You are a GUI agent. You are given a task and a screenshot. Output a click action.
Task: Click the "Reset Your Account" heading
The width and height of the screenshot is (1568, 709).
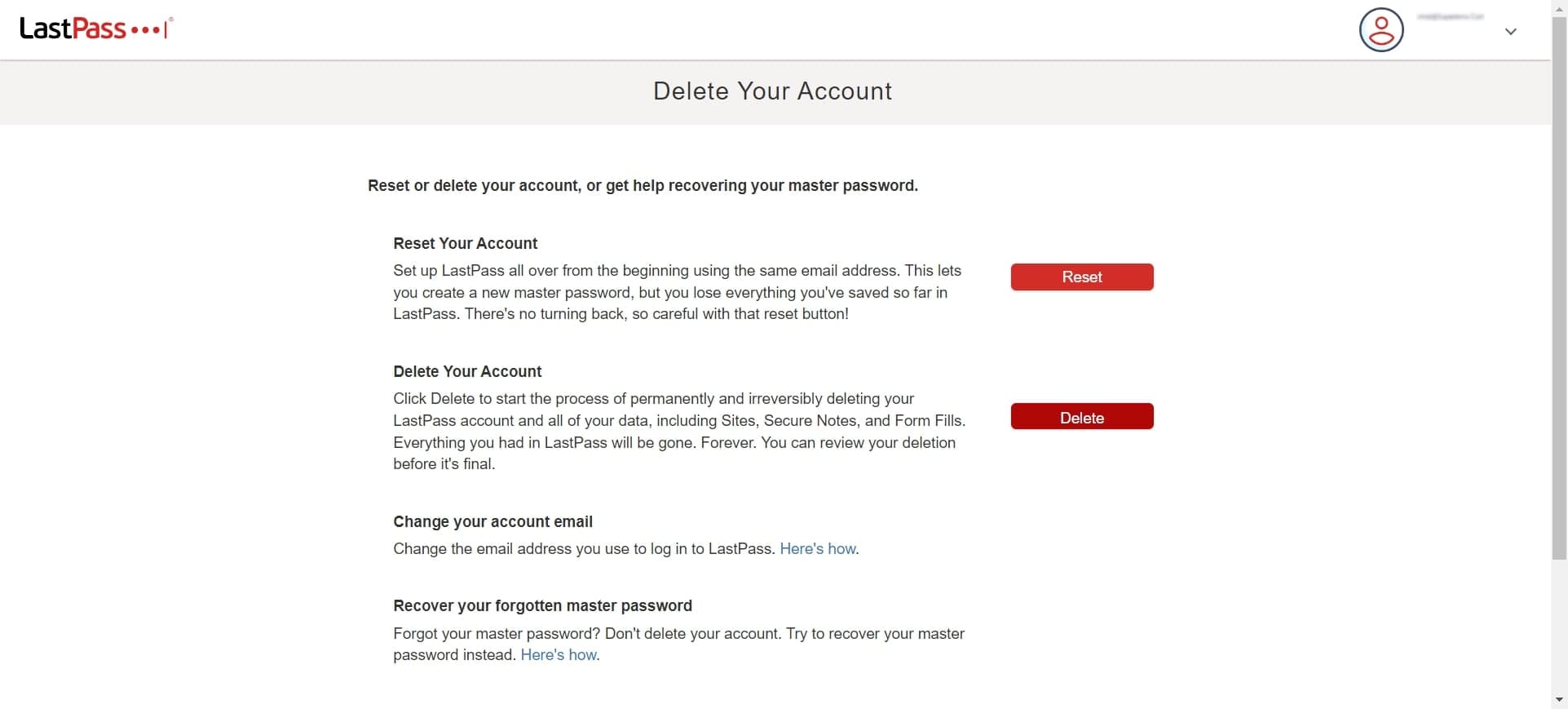(x=465, y=244)
